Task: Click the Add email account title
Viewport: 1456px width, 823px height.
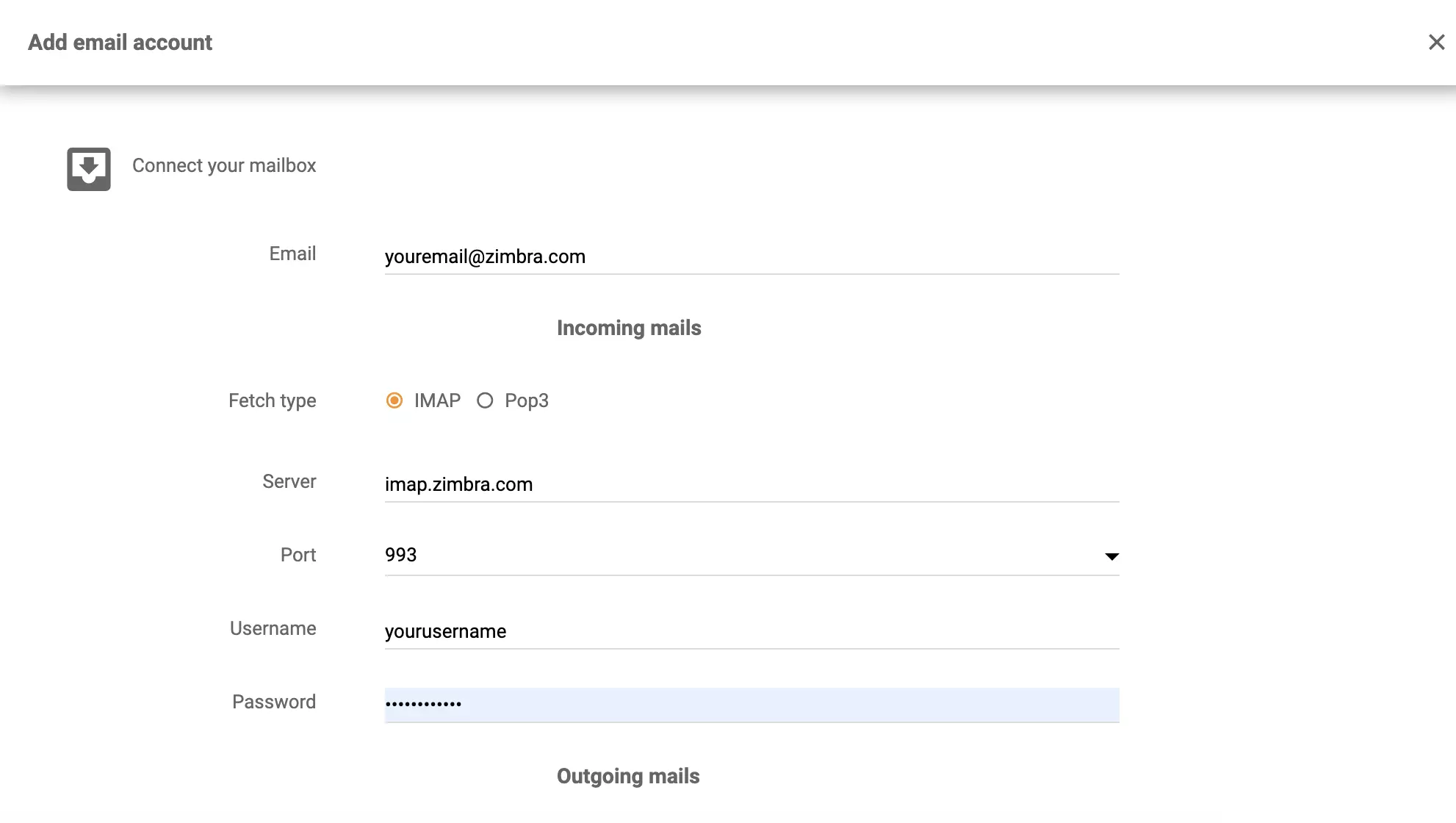Action: (x=120, y=42)
